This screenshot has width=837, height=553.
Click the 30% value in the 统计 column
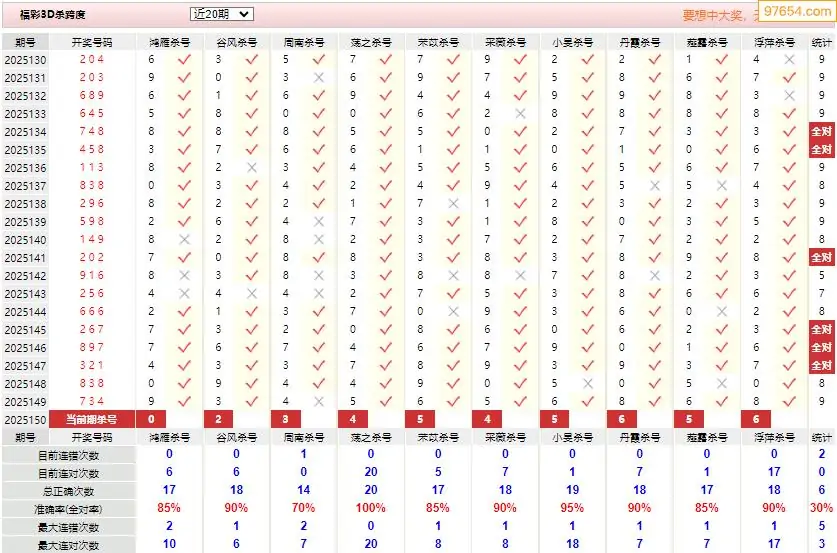click(x=822, y=508)
